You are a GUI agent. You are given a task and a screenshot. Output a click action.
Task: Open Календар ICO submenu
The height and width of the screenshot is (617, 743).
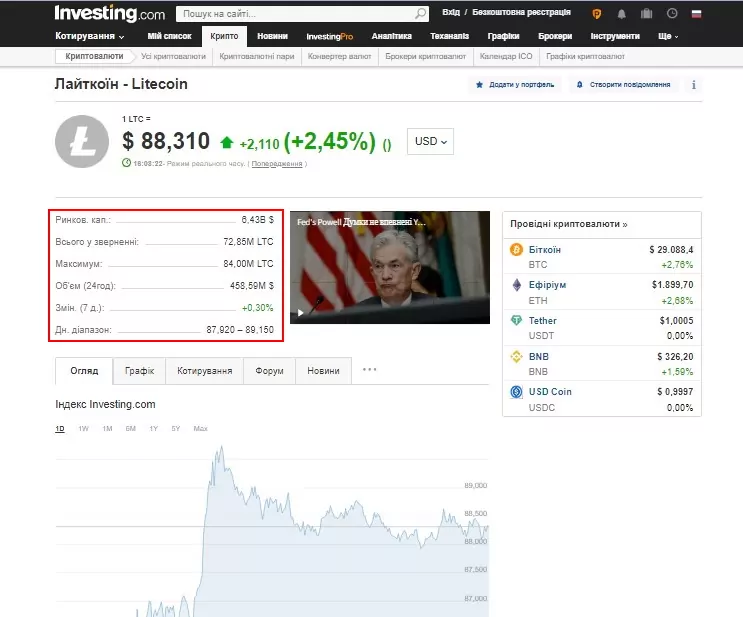pyautogui.click(x=506, y=56)
